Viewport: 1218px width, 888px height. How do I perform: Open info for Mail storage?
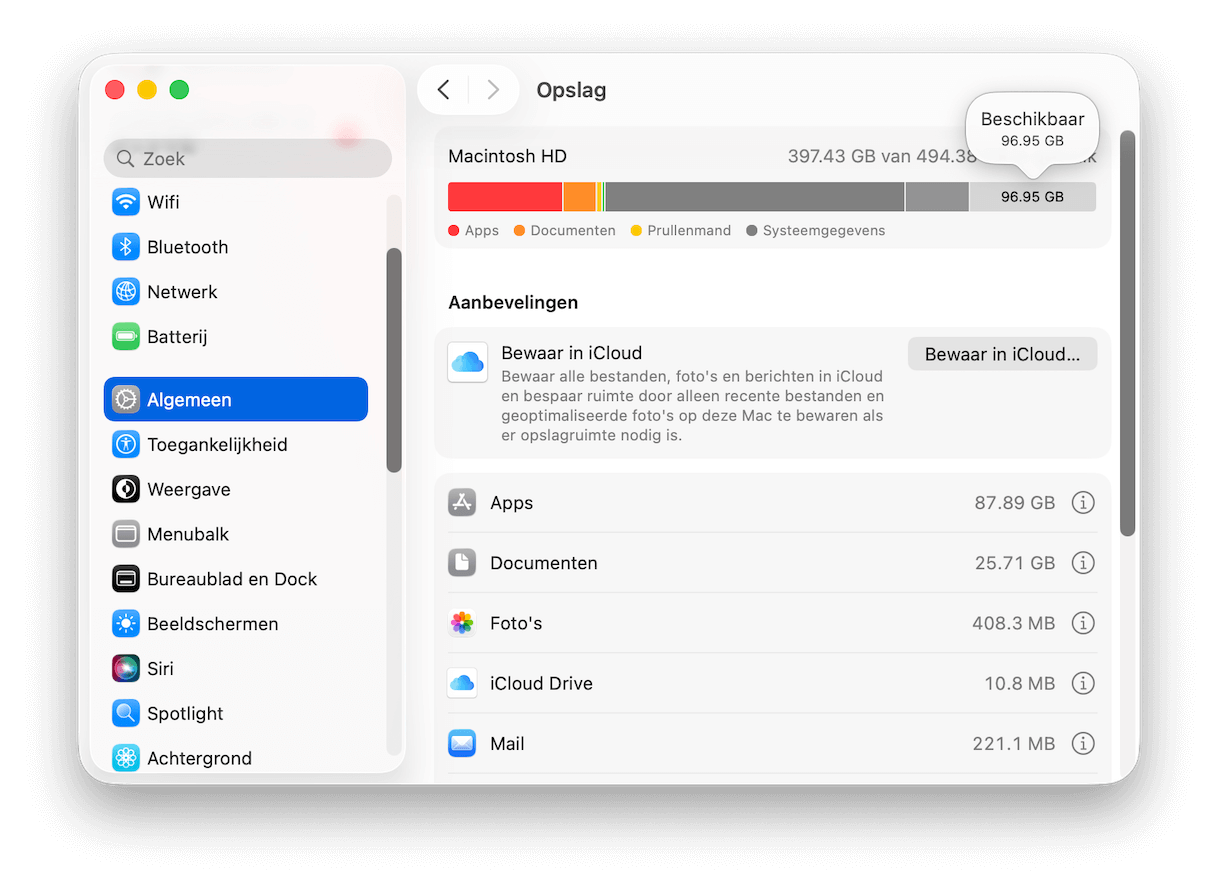coord(1083,743)
